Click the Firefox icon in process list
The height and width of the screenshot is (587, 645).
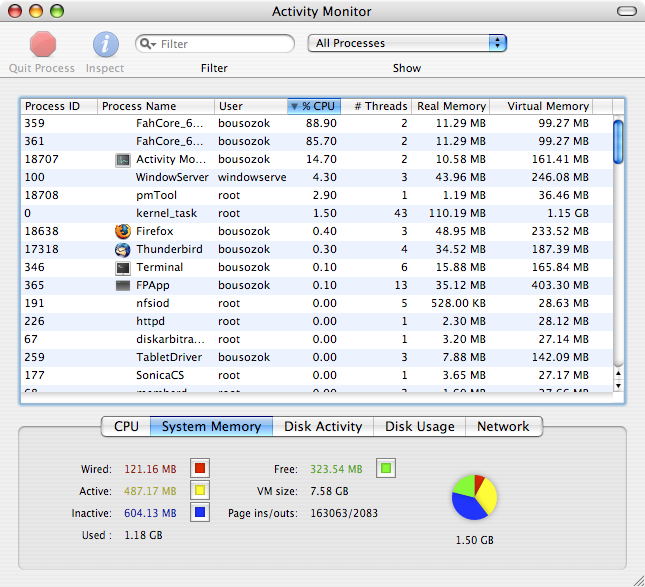pyautogui.click(x=123, y=231)
